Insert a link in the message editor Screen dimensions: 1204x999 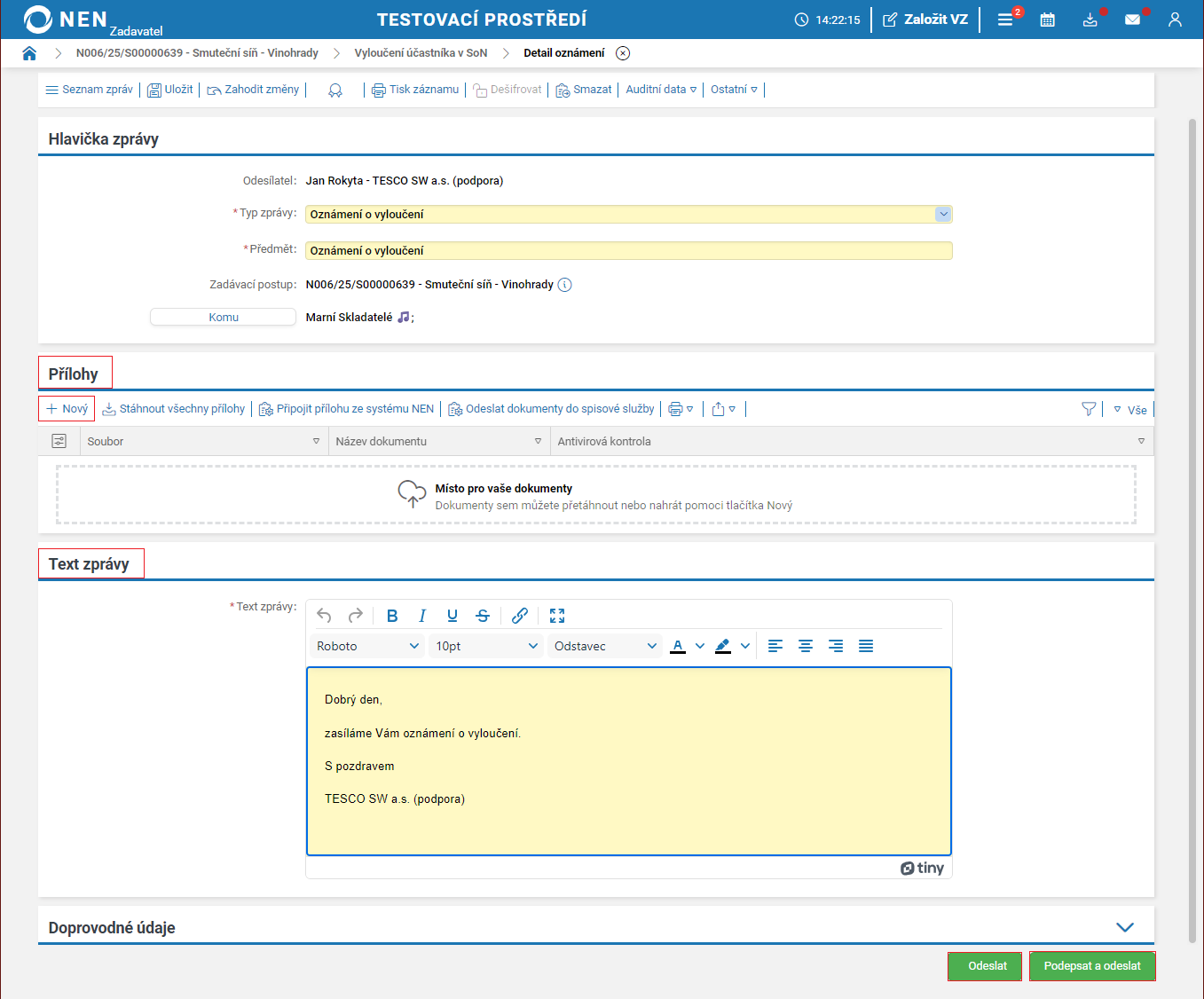pyautogui.click(x=520, y=616)
